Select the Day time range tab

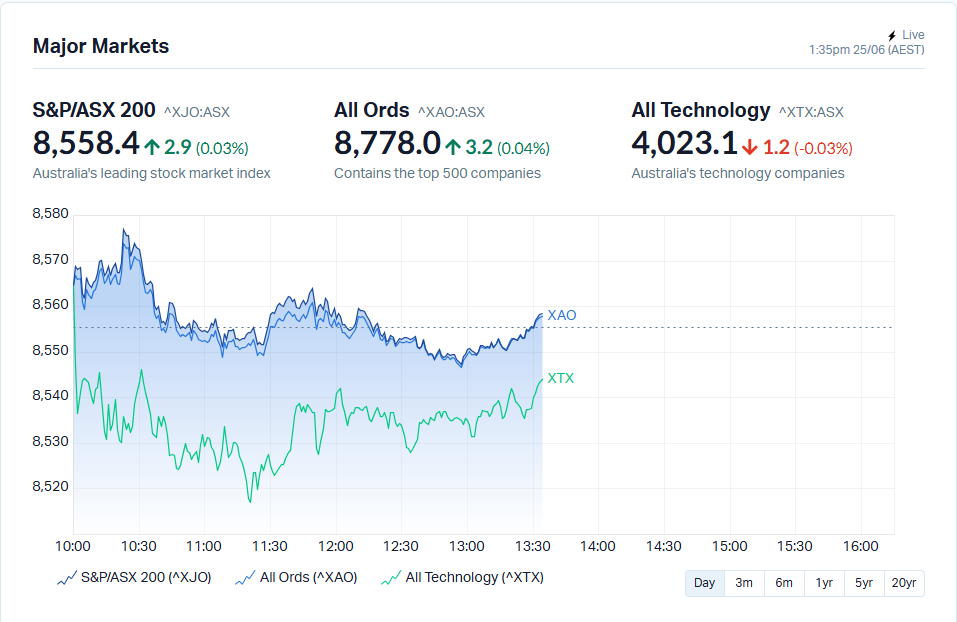point(704,583)
